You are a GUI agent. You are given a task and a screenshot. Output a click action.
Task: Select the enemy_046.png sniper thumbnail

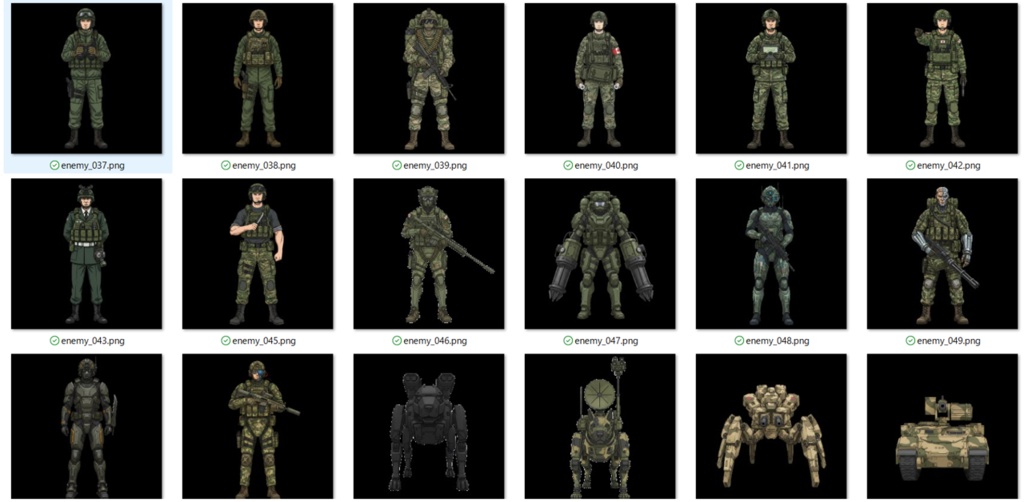pyautogui.click(x=429, y=254)
